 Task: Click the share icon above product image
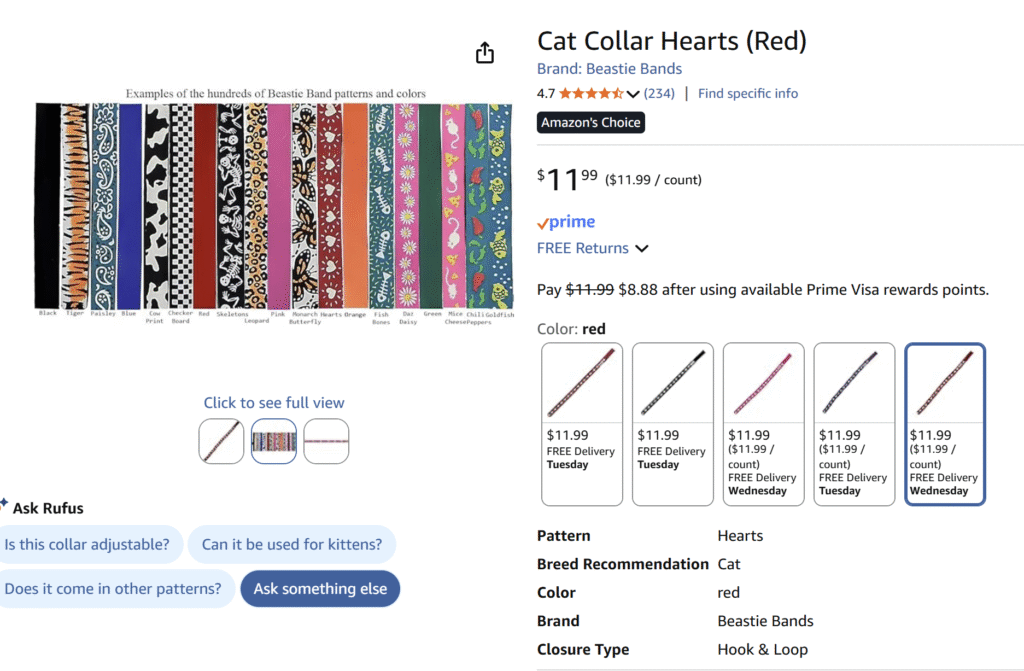click(485, 53)
